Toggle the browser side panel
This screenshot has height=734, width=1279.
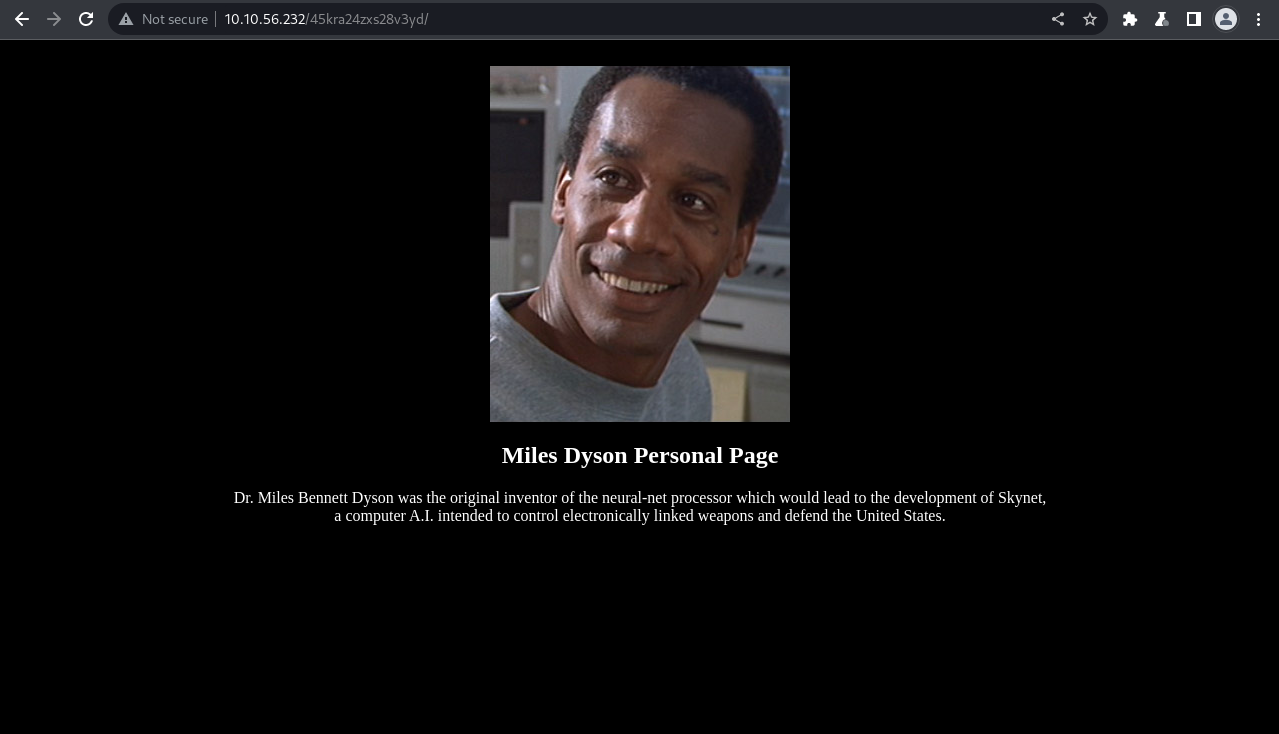[1194, 19]
